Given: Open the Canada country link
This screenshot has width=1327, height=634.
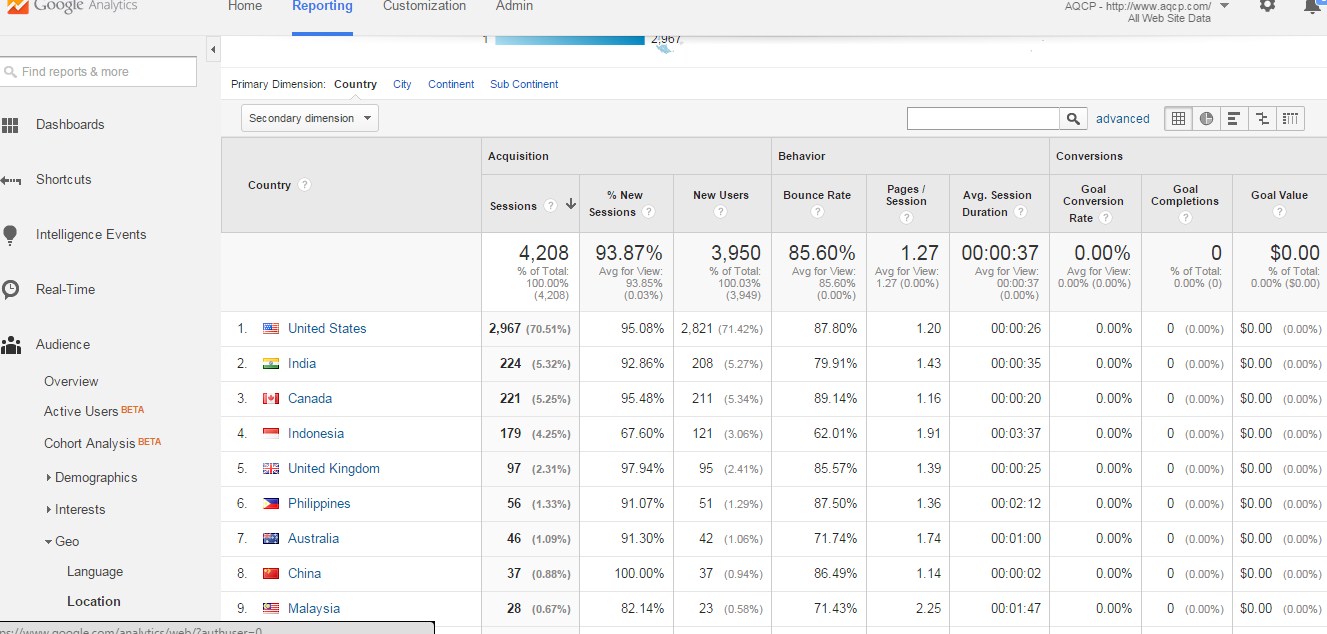Looking at the screenshot, I should coord(310,399).
